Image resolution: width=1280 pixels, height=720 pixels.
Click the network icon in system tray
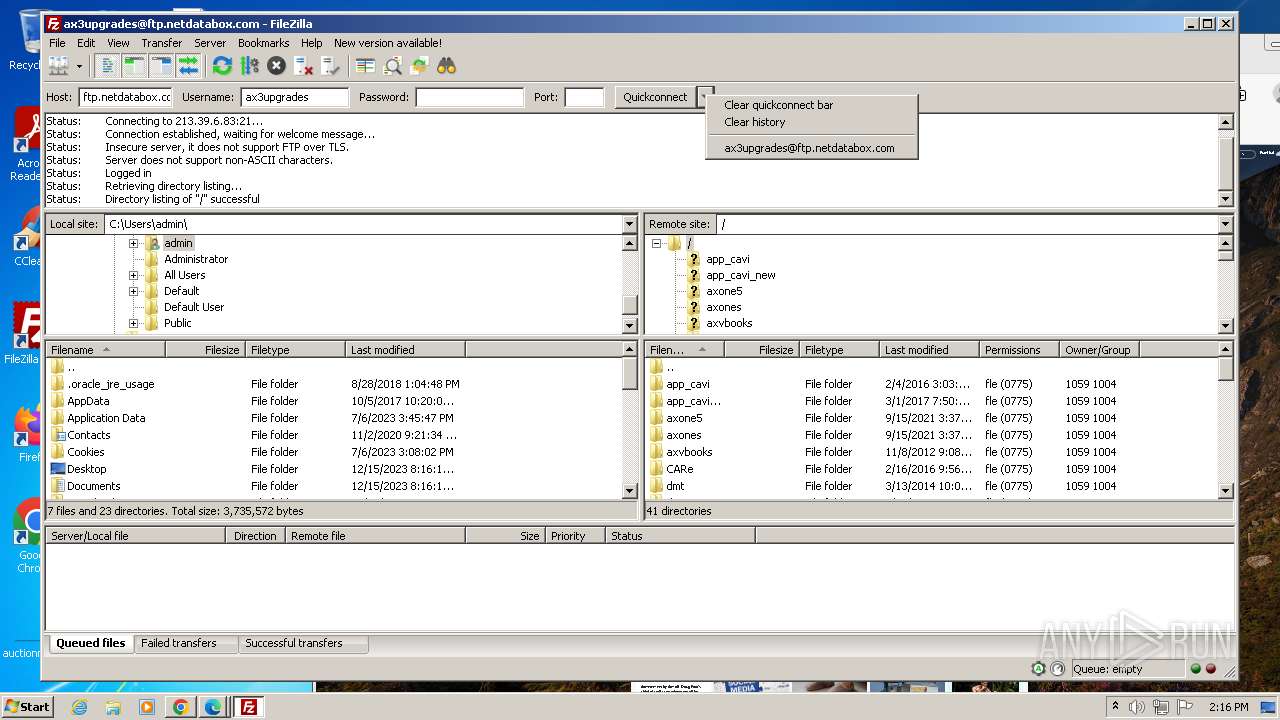pyautogui.click(x=1160, y=707)
